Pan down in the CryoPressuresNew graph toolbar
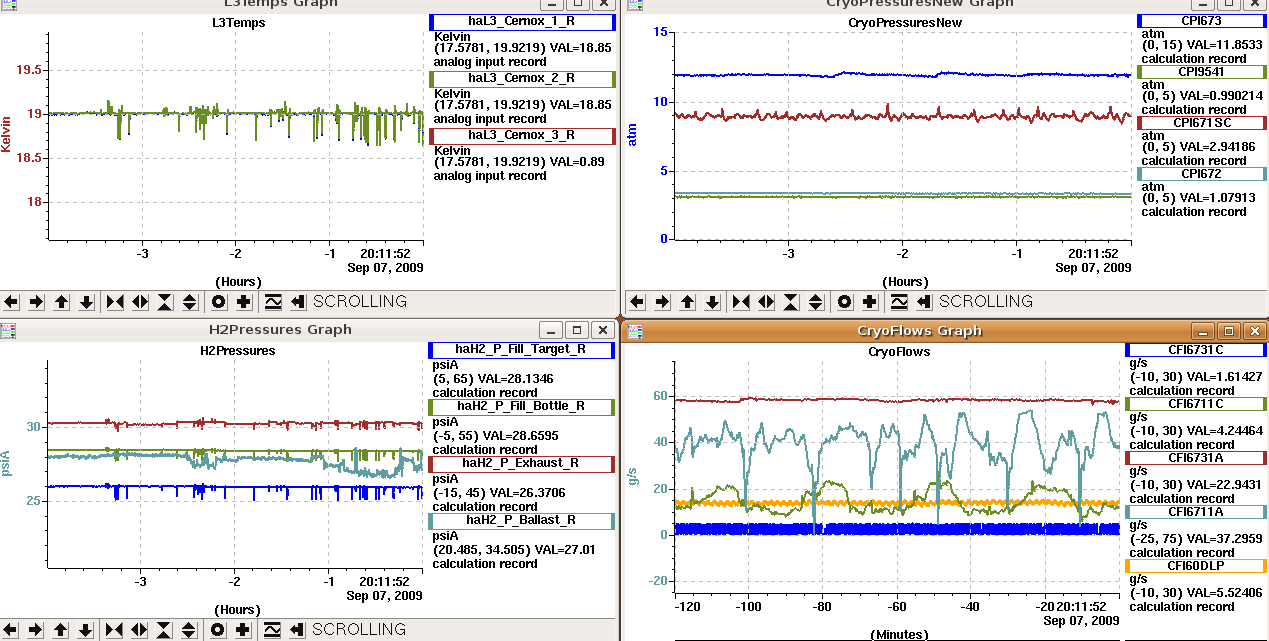The height and width of the screenshot is (641, 1269). pyautogui.click(x=712, y=301)
